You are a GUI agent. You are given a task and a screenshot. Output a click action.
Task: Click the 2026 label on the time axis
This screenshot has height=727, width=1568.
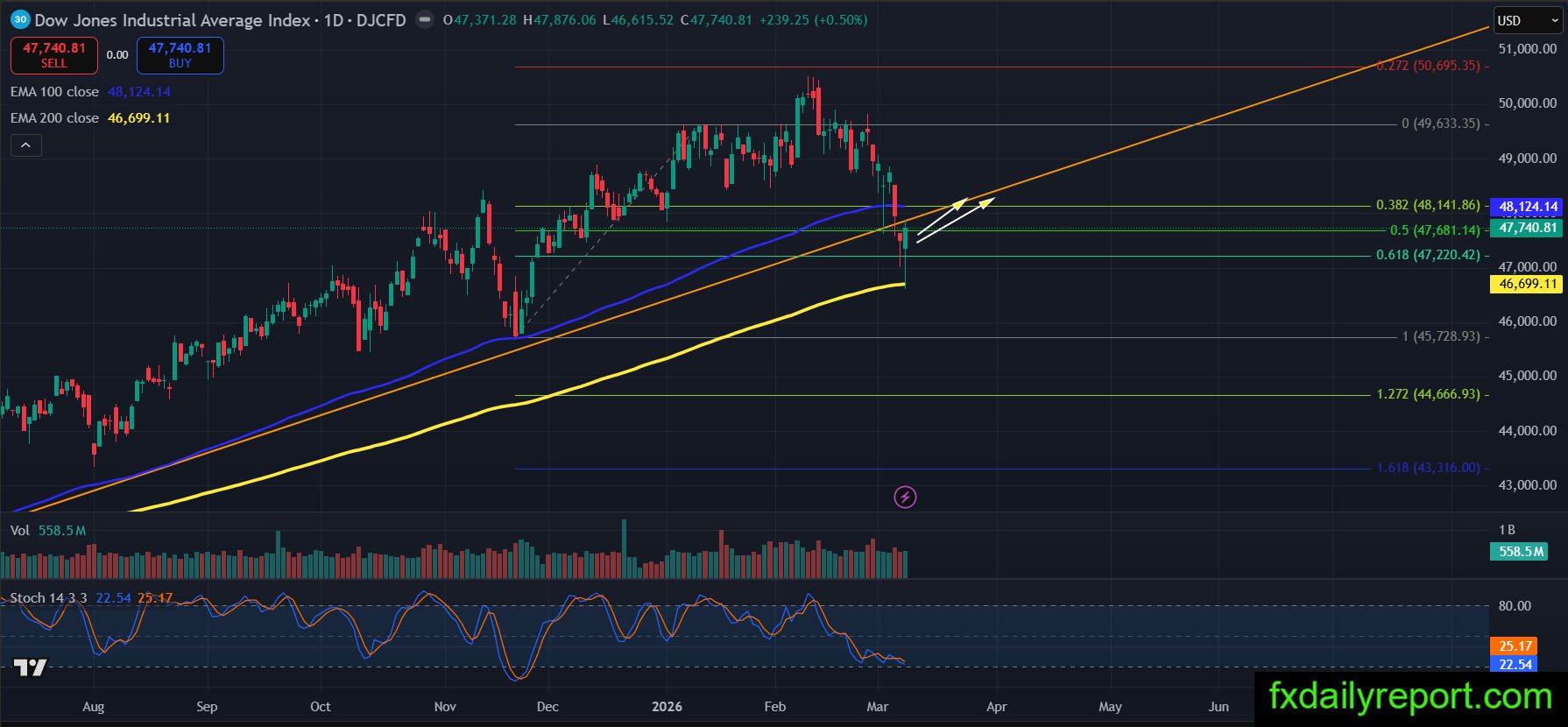coord(667,707)
